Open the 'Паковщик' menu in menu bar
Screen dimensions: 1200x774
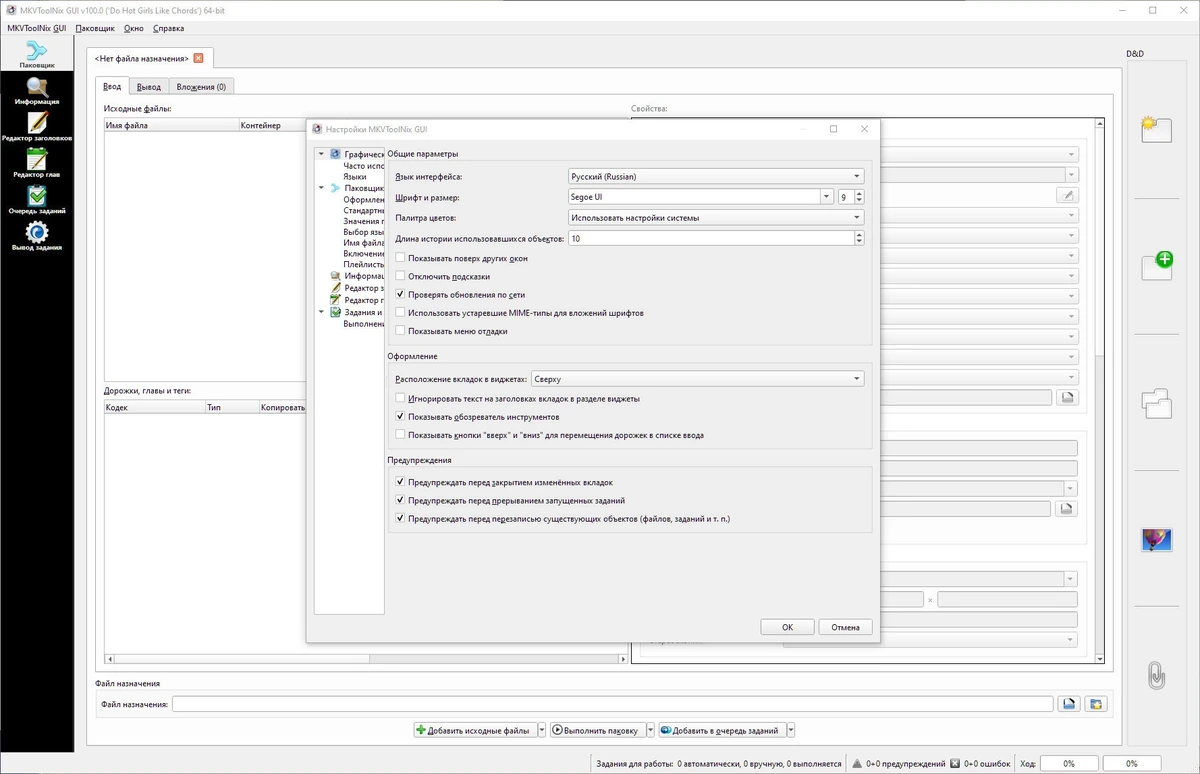(95, 28)
